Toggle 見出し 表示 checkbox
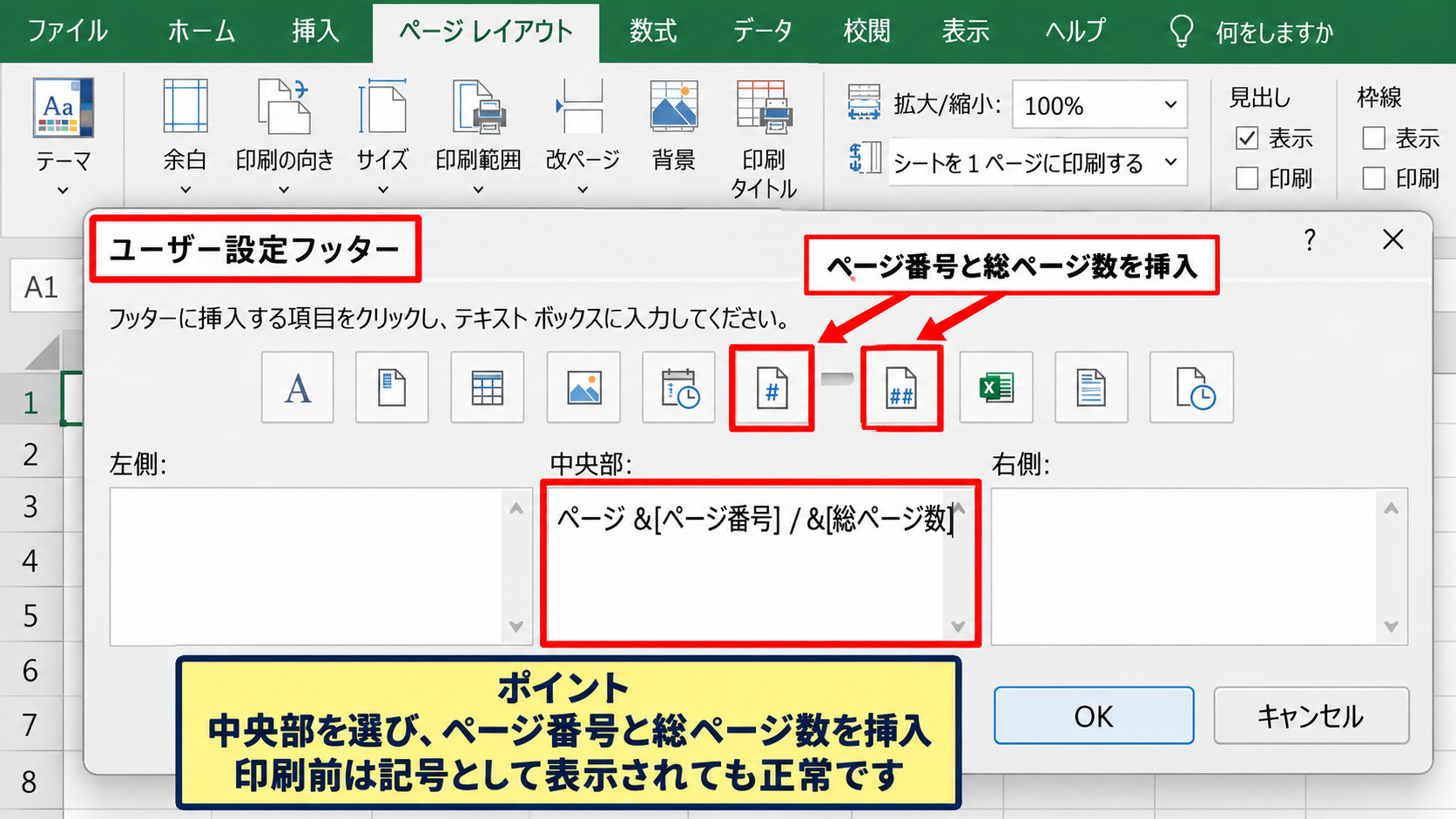The height and width of the screenshot is (819, 1456). [1247, 138]
